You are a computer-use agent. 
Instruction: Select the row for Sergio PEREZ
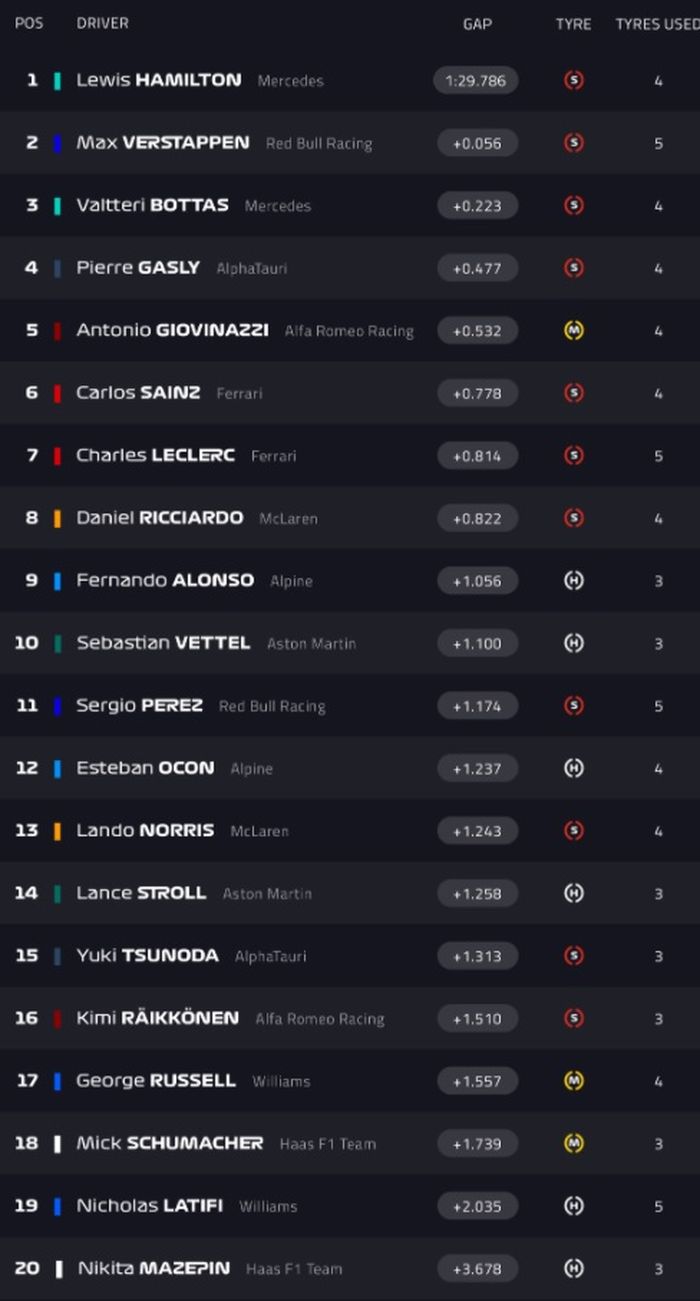point(350,706)
